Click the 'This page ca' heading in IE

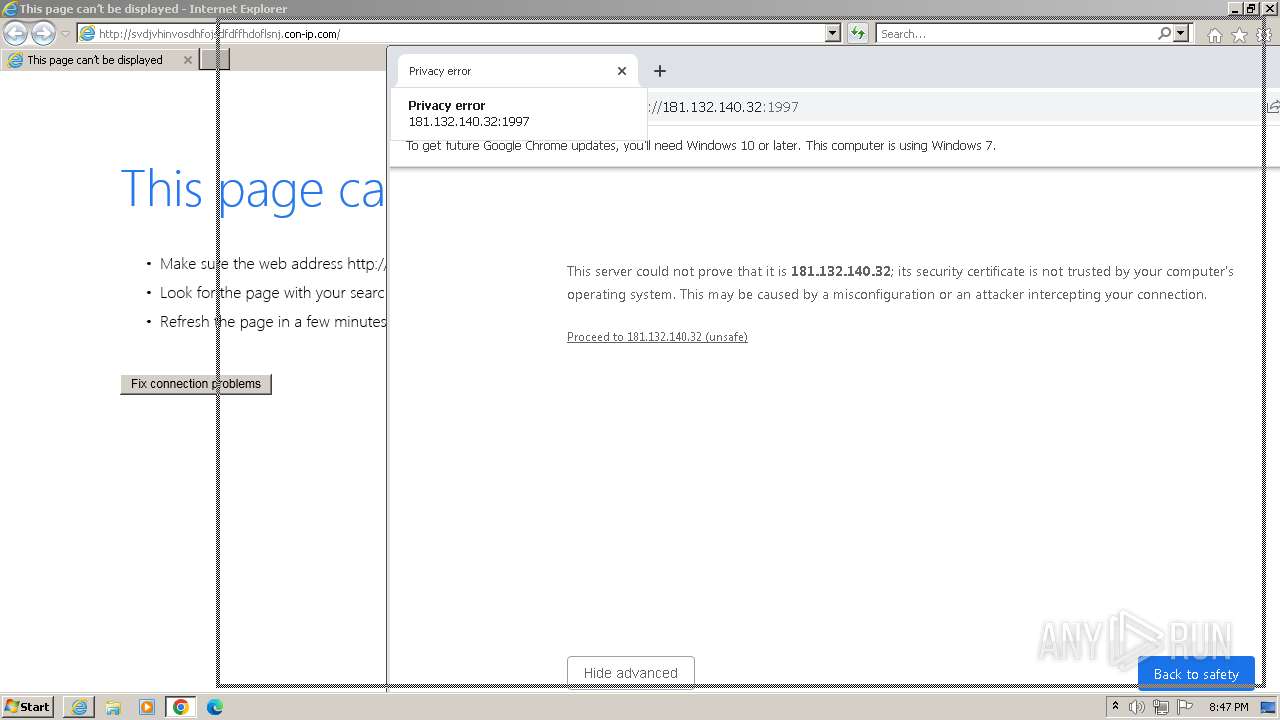(x=252, y=189)
